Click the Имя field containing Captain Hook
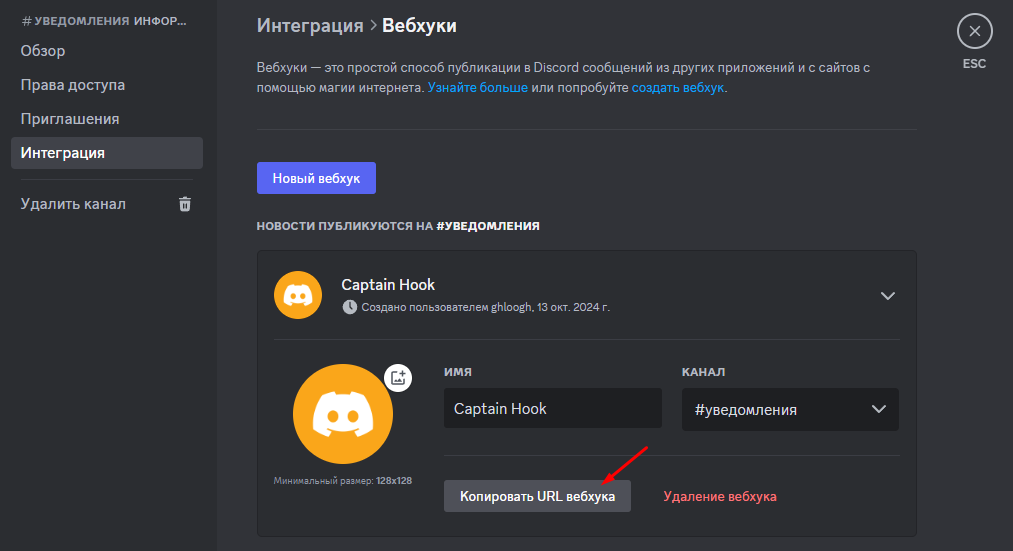Viewport: 1013px width, 551px height. [x=552, y=408]
